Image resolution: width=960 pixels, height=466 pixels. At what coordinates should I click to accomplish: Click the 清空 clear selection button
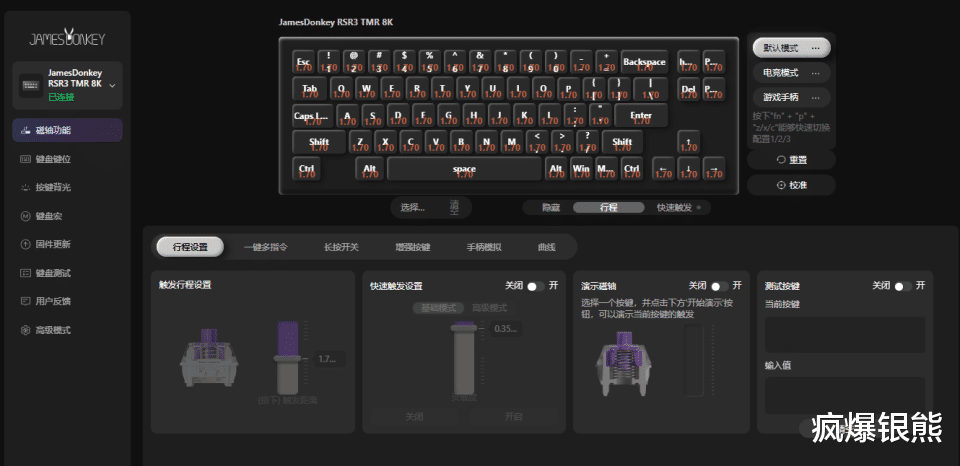point(454,207)
